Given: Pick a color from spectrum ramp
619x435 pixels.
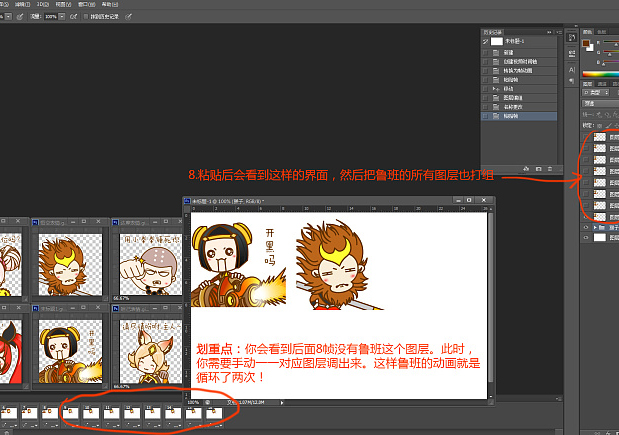Looking at the screenshot, I should pos(601,74).
